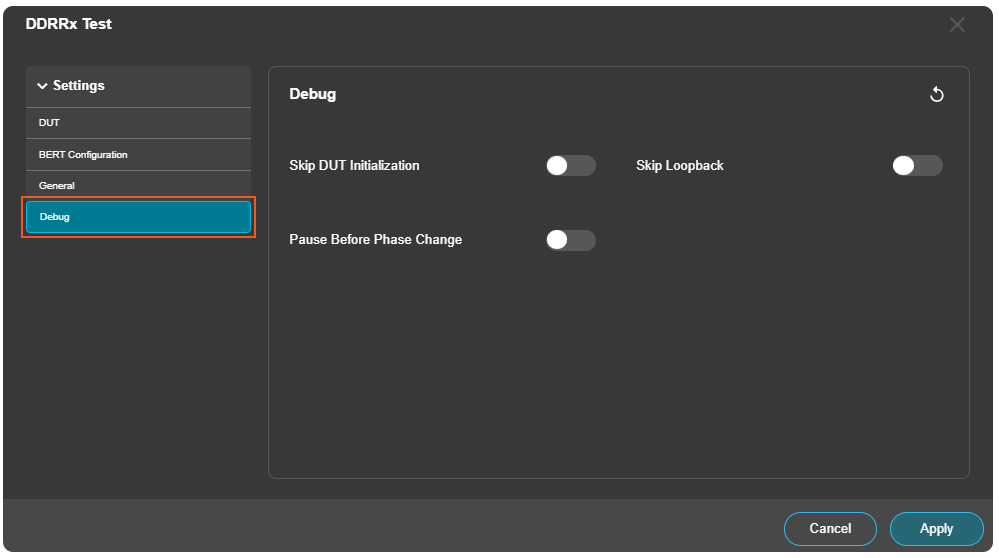Screen dimensions: 999x558
Task: Toggle Pause Before Phase Change on
Action: coord(570,240)
